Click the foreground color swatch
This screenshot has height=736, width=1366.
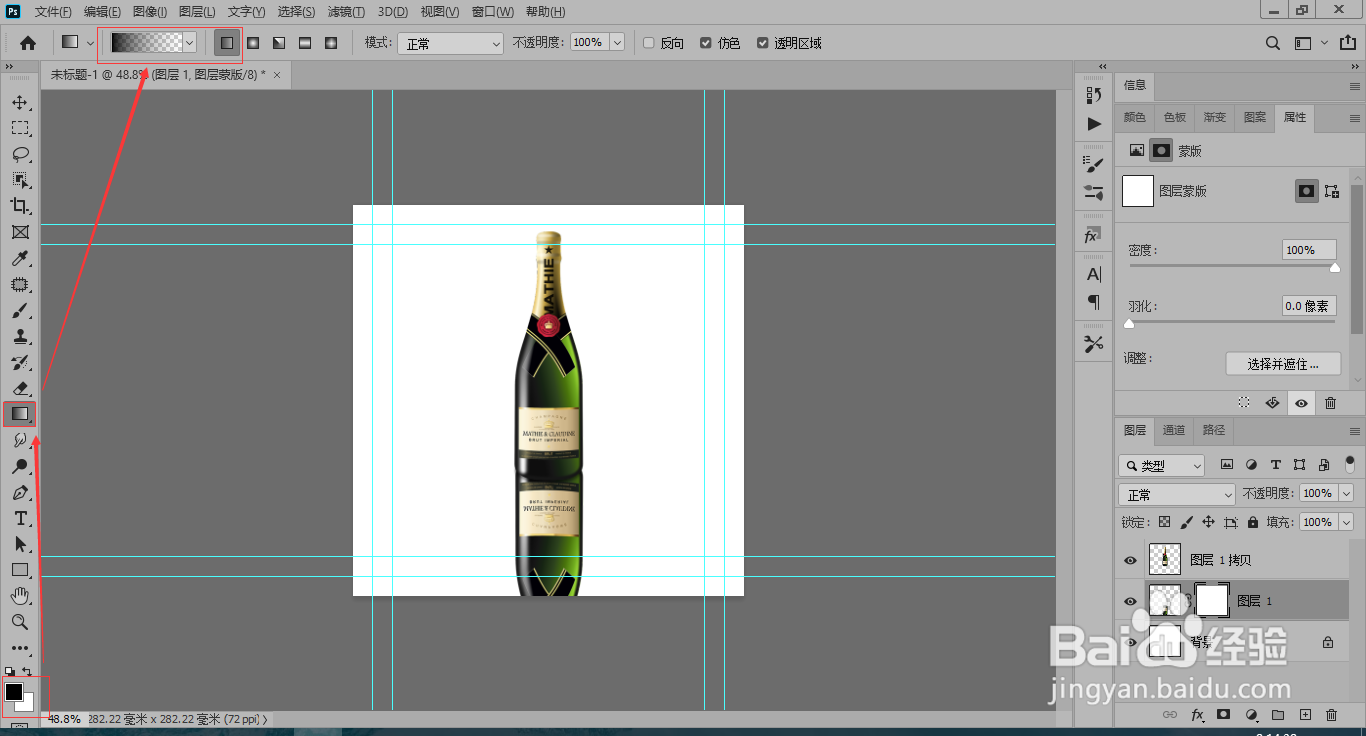click(x=14, y=692)
